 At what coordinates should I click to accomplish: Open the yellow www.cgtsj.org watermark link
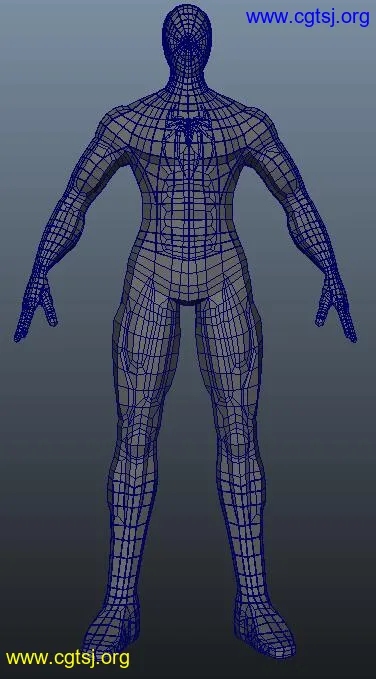pos(68,658)
